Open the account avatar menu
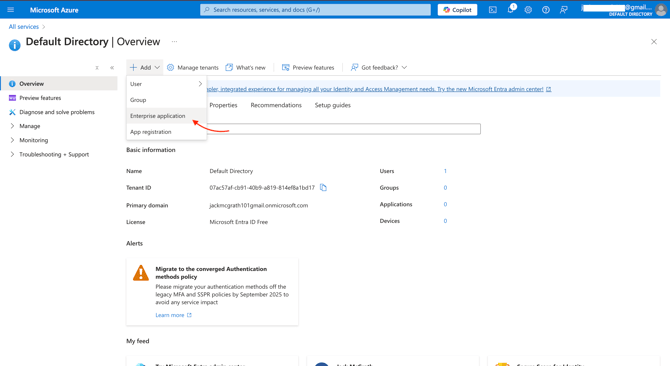 tap(661, 10)
